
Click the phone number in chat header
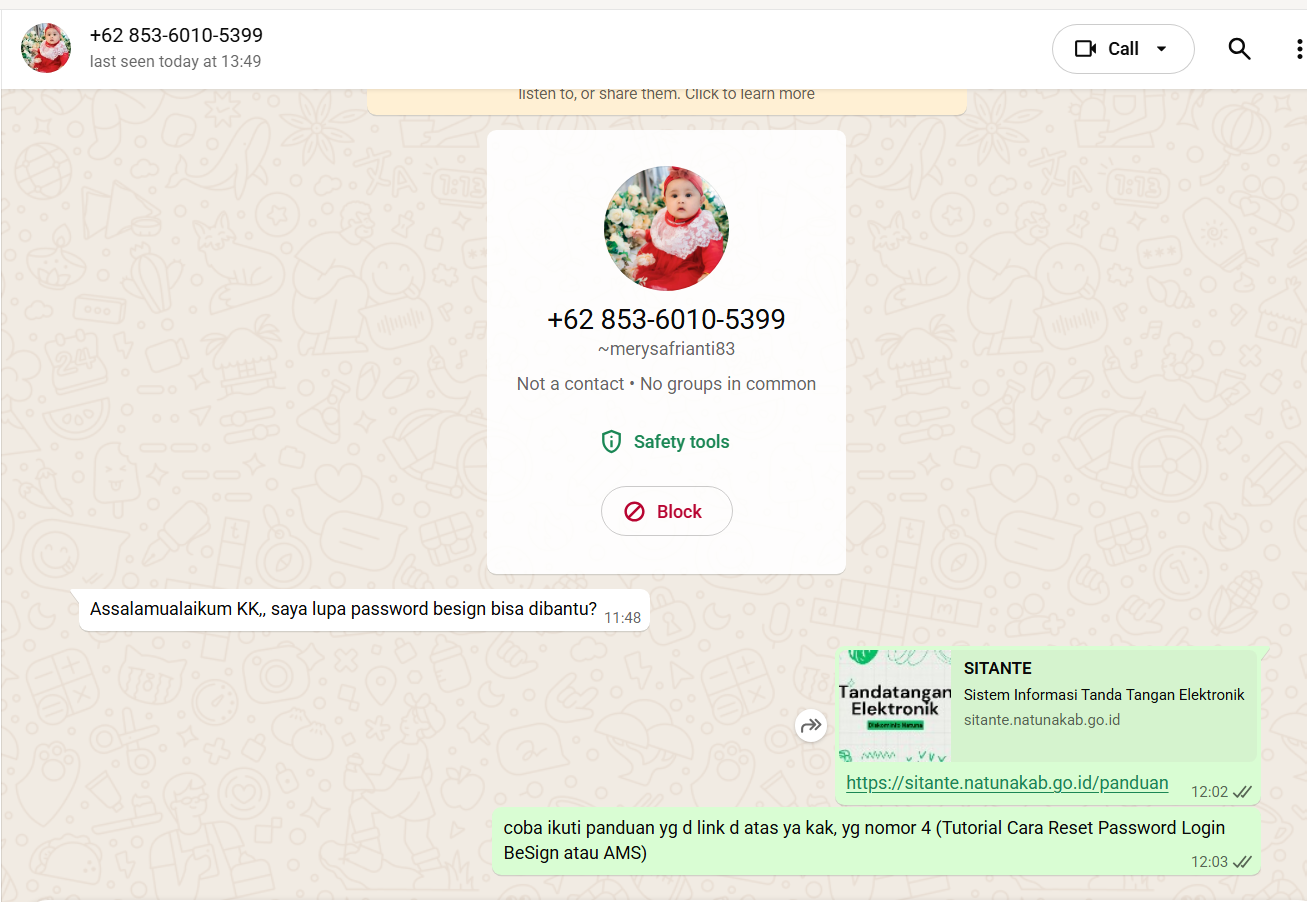176,36
